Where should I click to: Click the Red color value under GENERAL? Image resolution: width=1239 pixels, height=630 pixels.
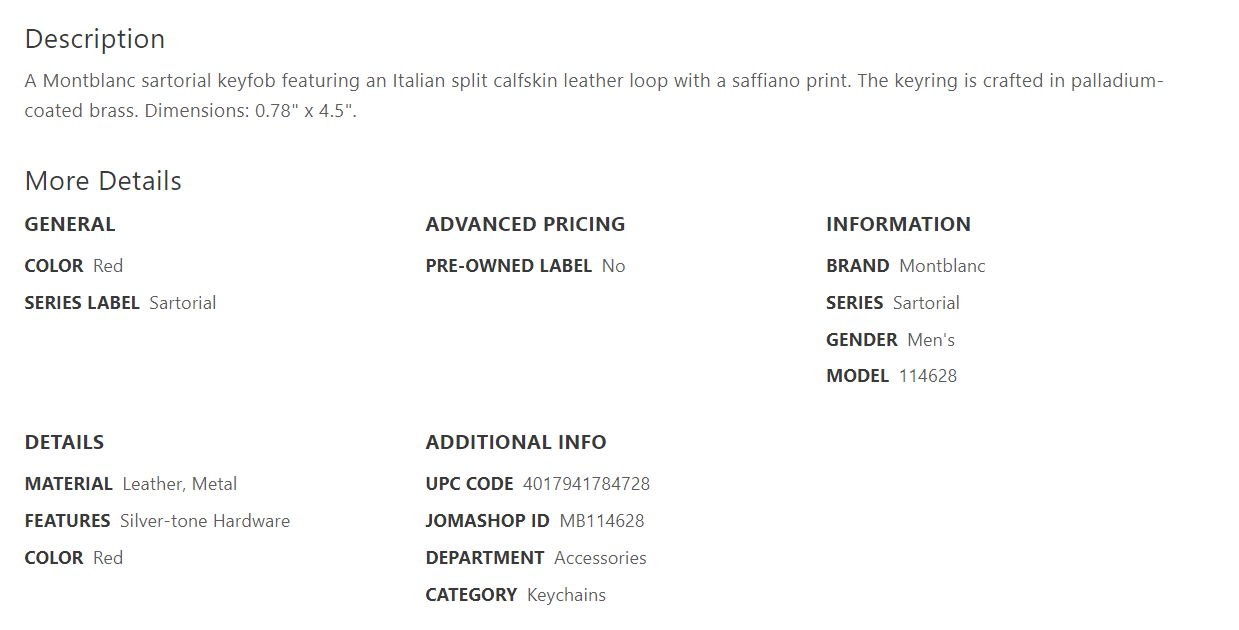click(x=108, y=266)
